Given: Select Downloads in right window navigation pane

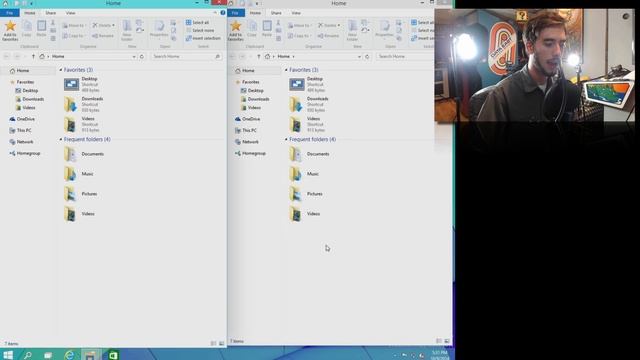Looking at the screenshot, I should 255,99.
